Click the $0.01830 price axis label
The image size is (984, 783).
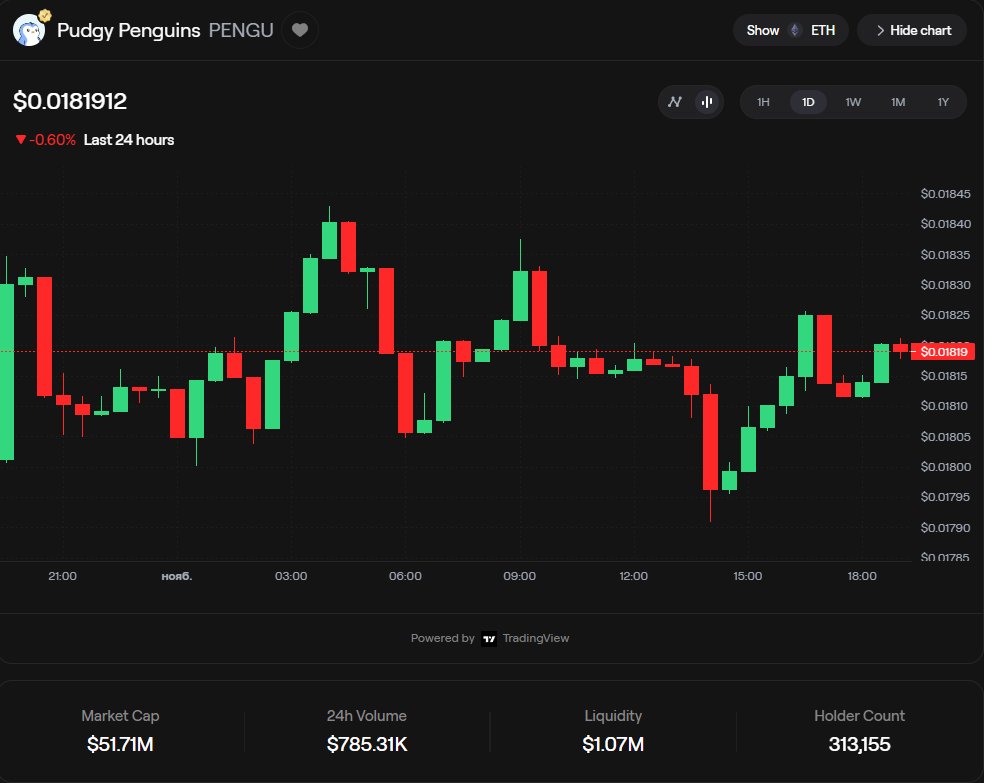click(x=946, y=285)
